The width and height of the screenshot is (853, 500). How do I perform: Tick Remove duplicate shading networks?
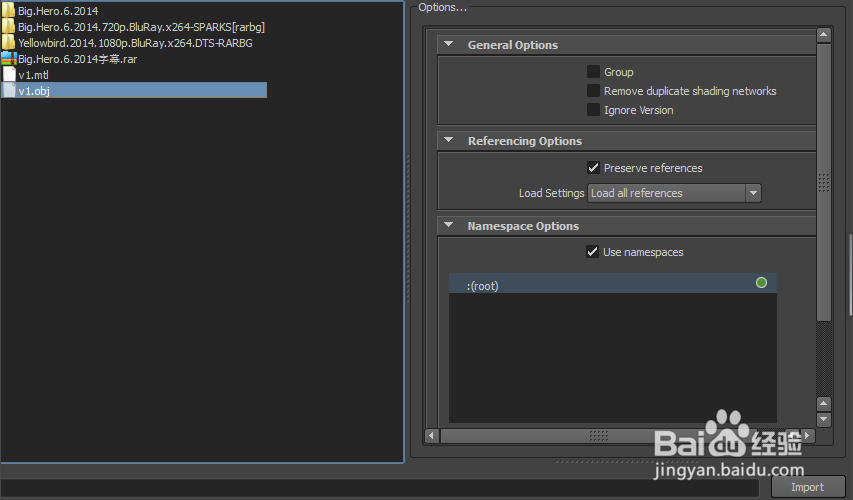click(x=593, y=90)
